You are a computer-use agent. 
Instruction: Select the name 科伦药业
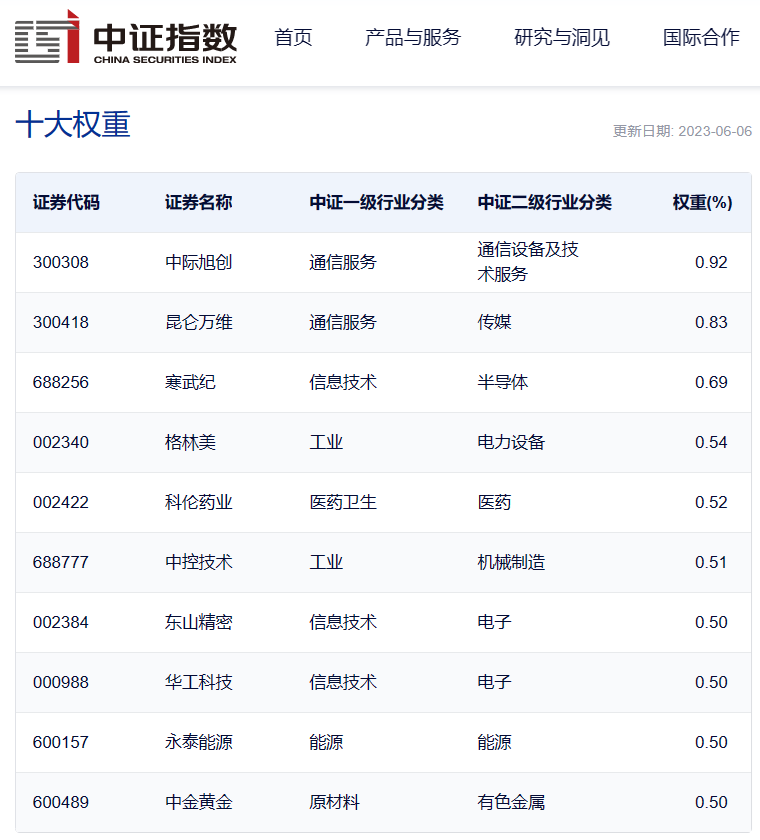(198, 502)
